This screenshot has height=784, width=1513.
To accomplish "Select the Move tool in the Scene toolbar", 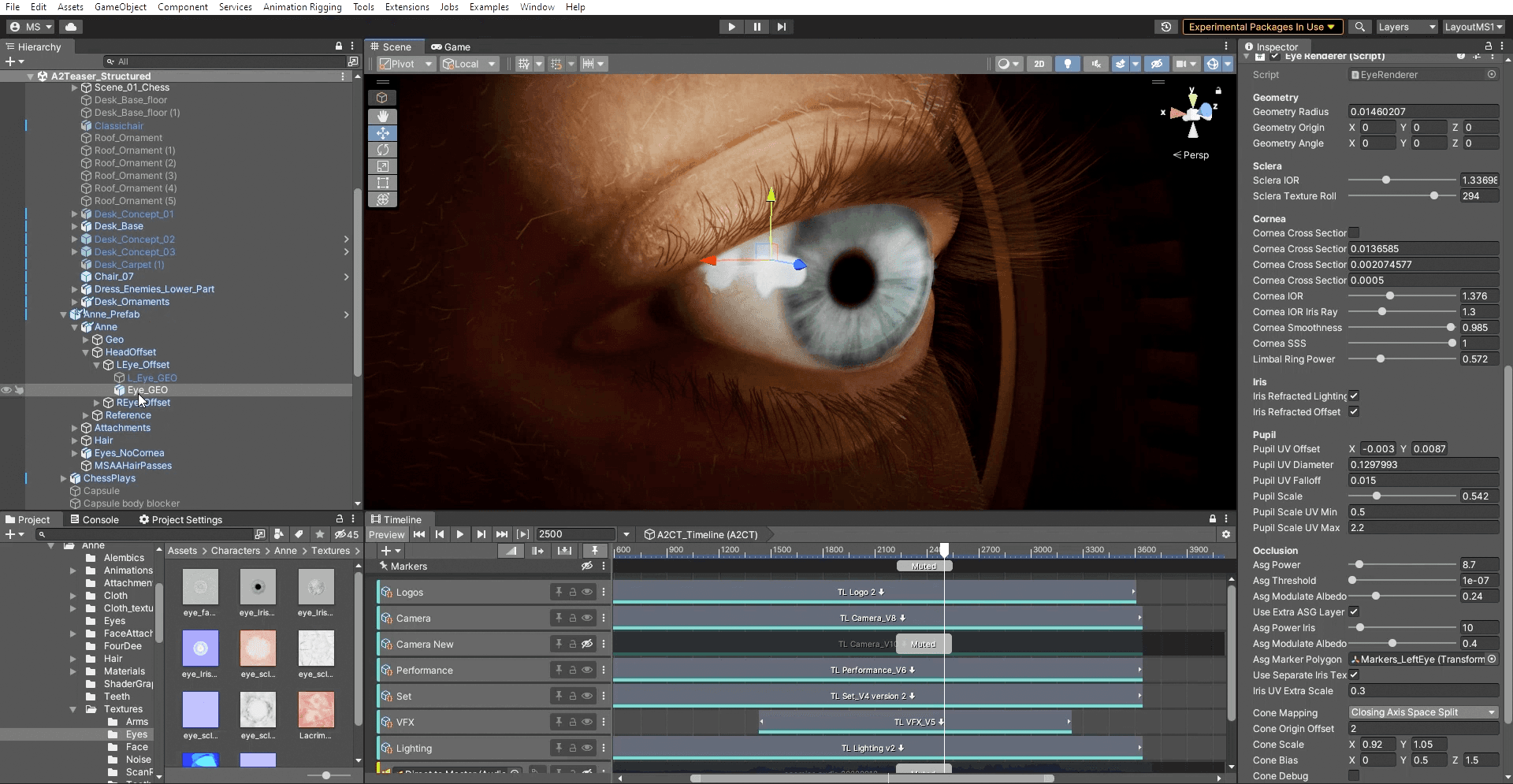I will click(383, 133).
